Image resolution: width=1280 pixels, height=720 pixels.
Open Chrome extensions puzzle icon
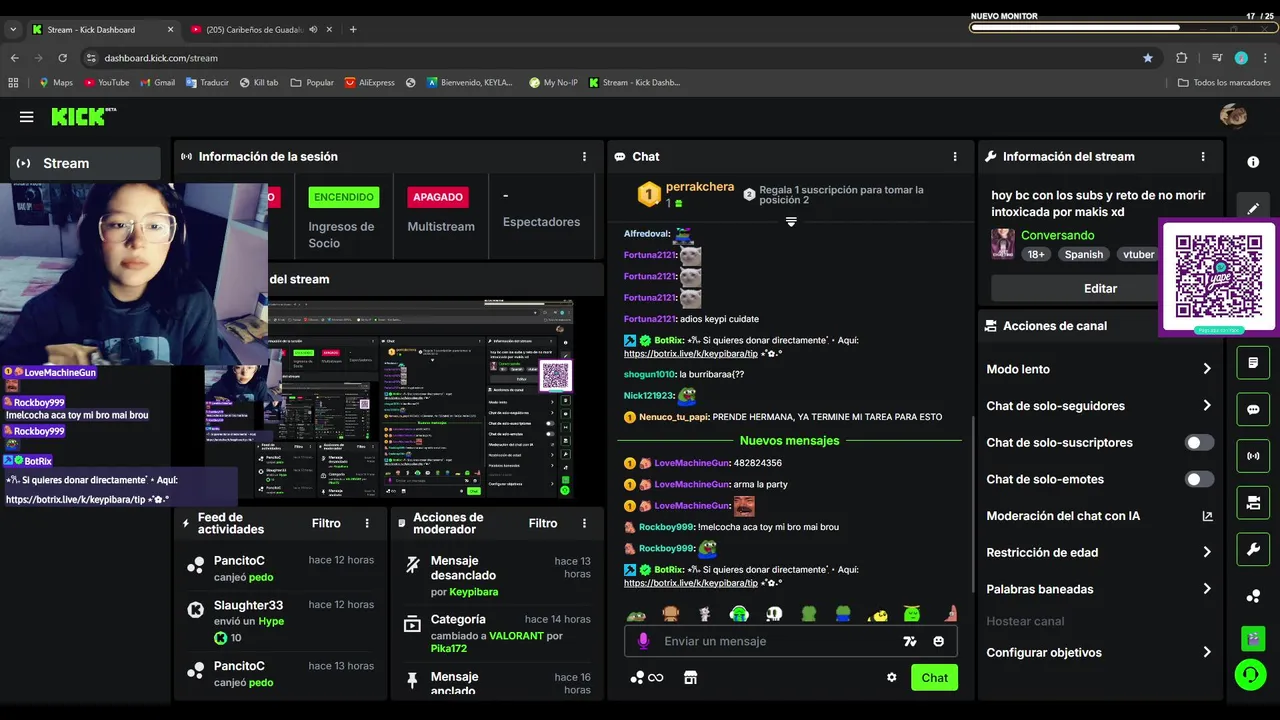[x=1181, y=58]
